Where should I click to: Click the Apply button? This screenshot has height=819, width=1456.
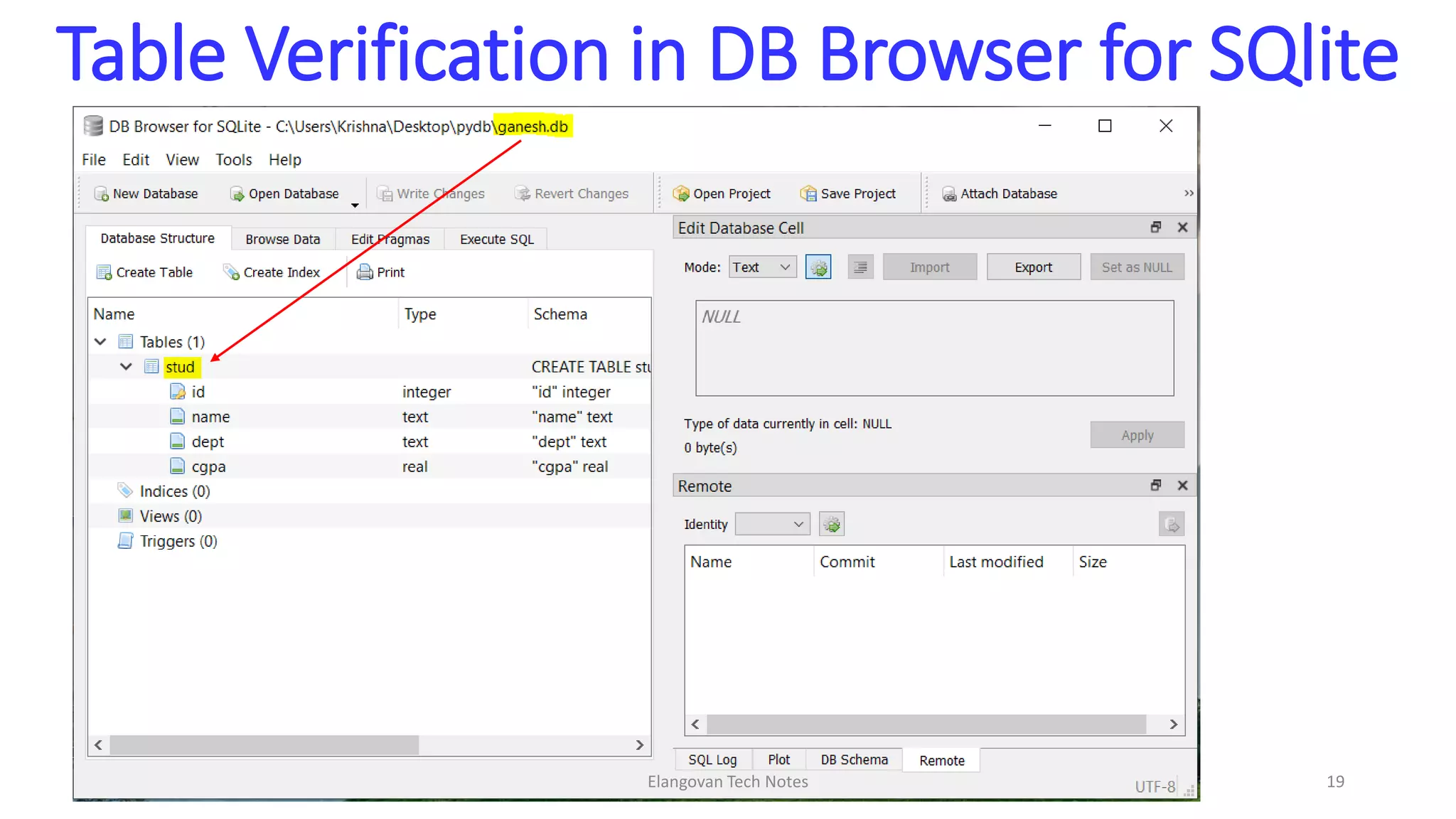1137,435
